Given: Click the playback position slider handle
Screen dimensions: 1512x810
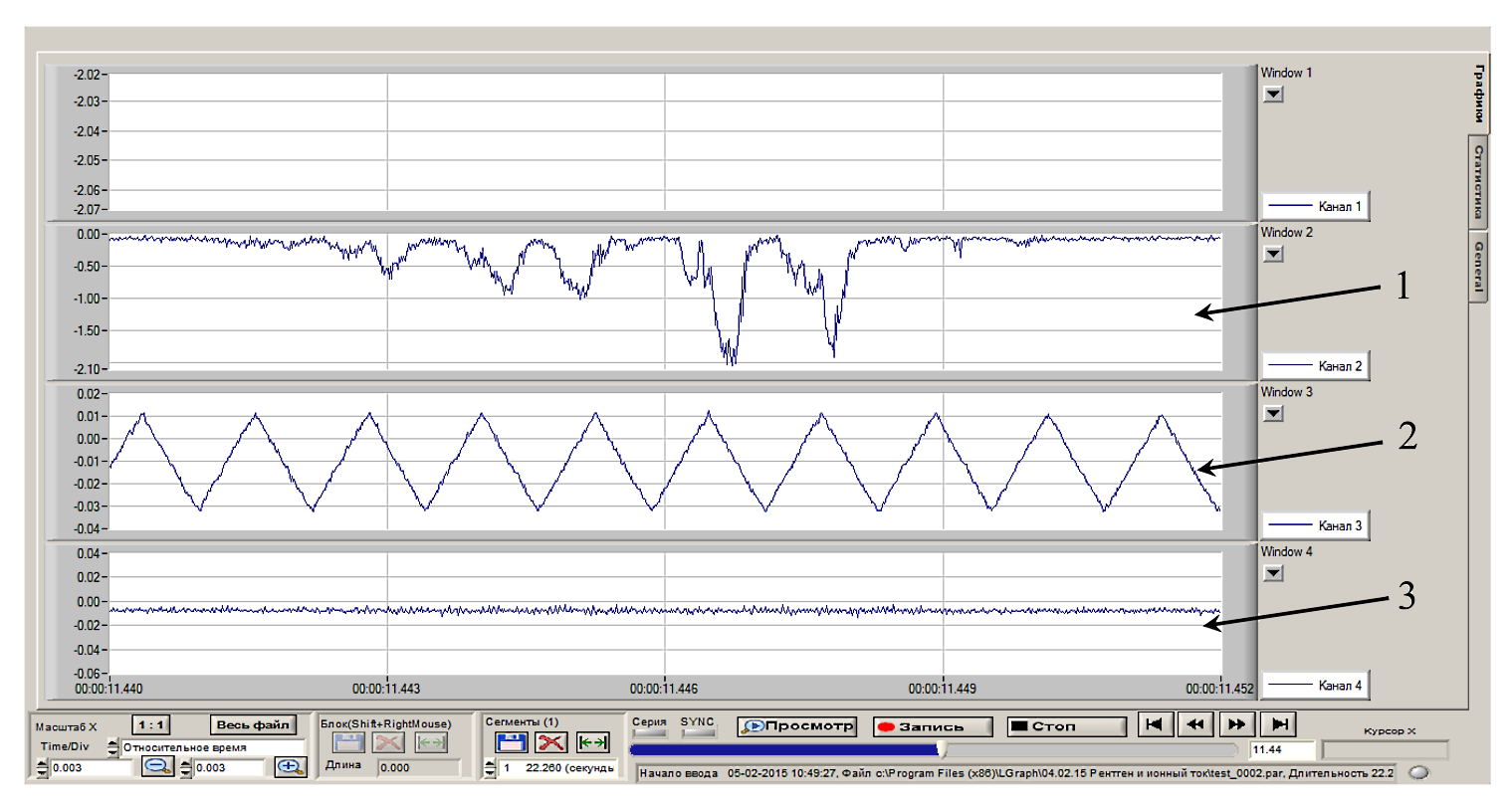Looking at the screenshot, I should coord(941,749).
